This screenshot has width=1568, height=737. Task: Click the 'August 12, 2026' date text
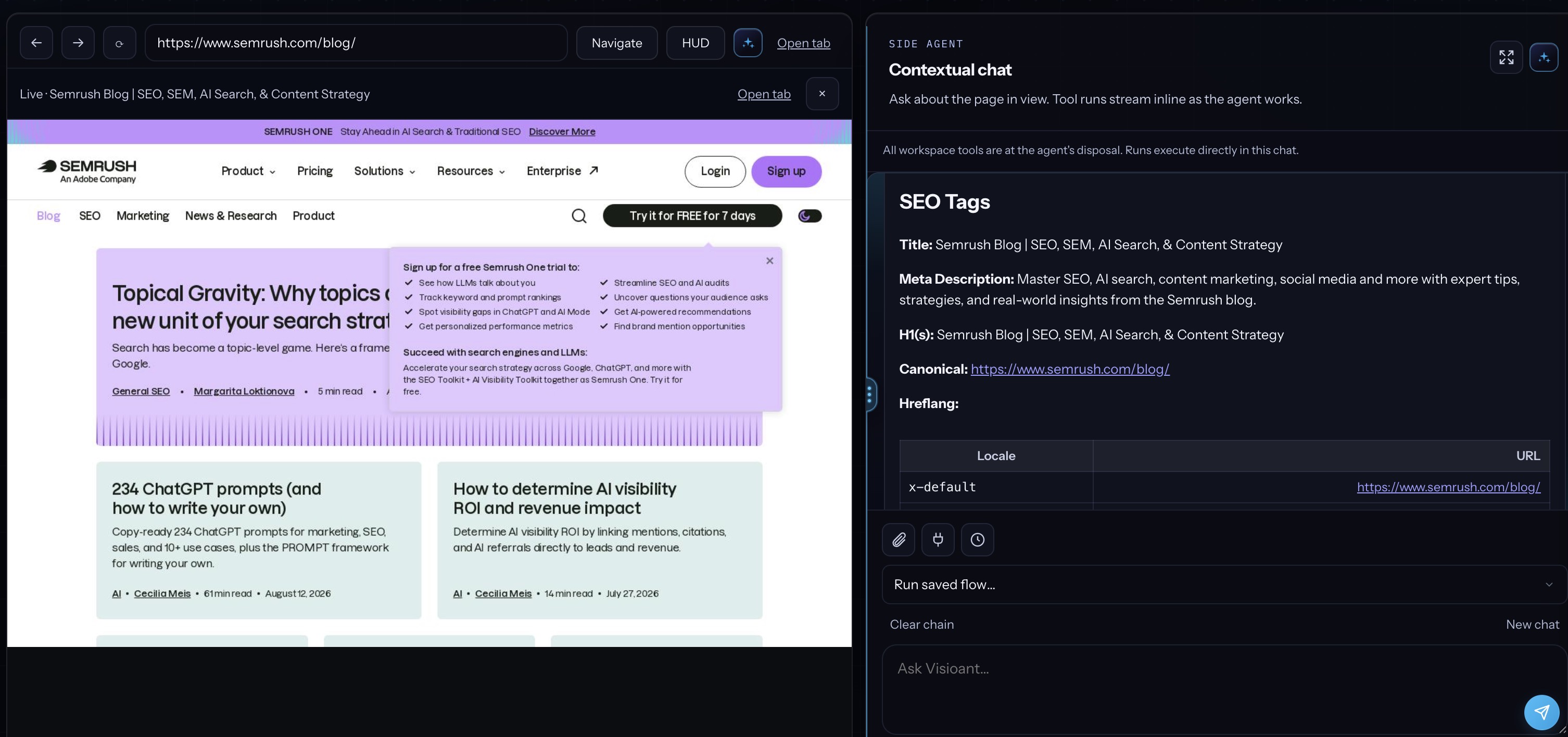[298, 593]
